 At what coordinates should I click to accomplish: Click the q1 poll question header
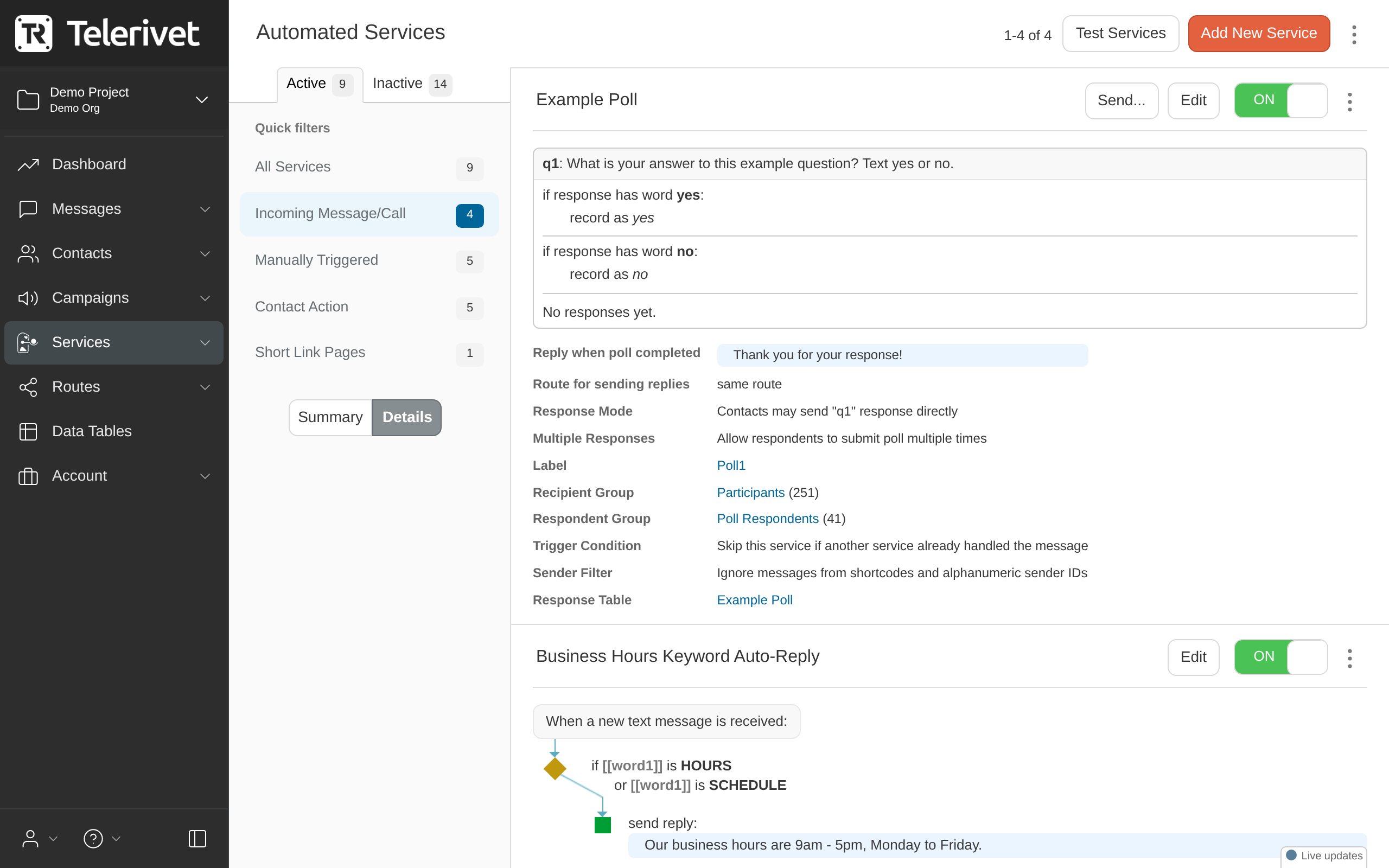tap(950, 164)
